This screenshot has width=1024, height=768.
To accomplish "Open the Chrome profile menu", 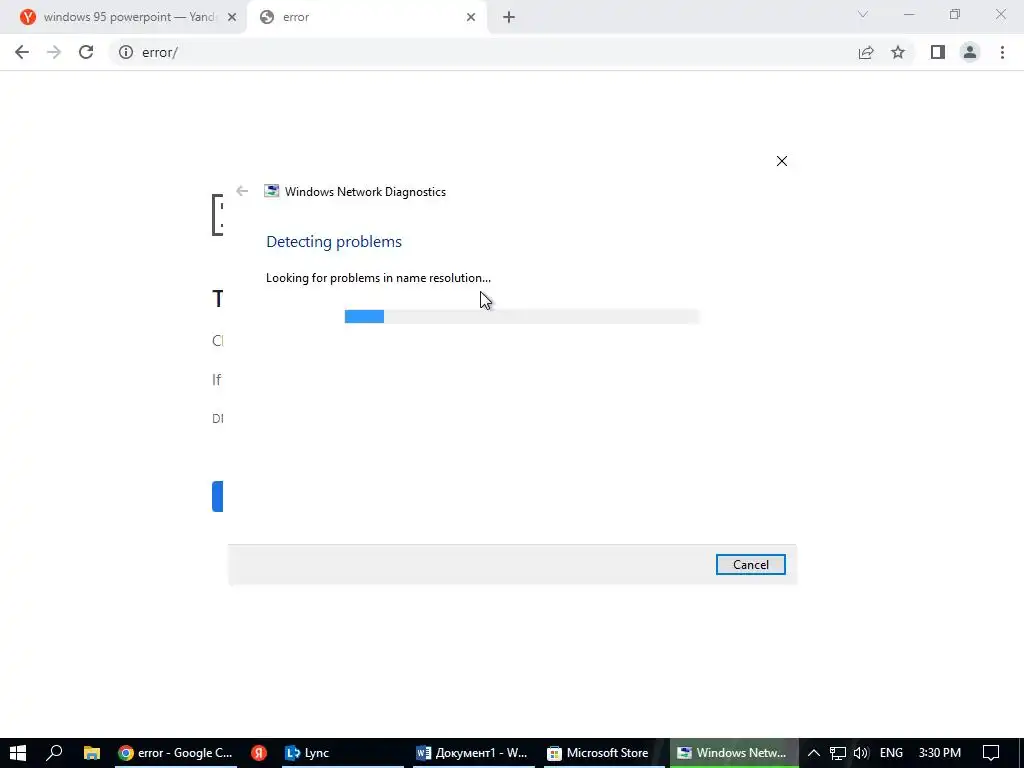I will [970, 52].
